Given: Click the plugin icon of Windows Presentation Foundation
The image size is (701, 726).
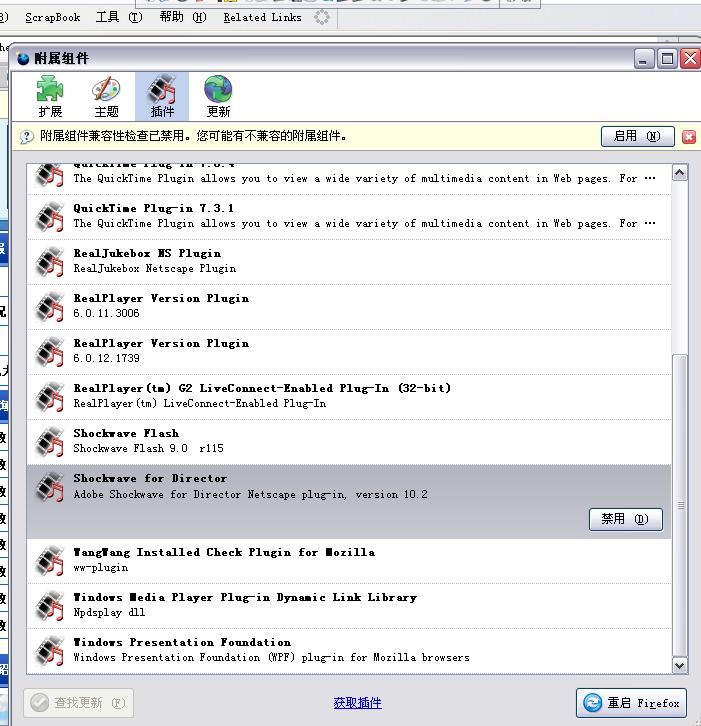Looking at the screenshot, I should [50, 651].
